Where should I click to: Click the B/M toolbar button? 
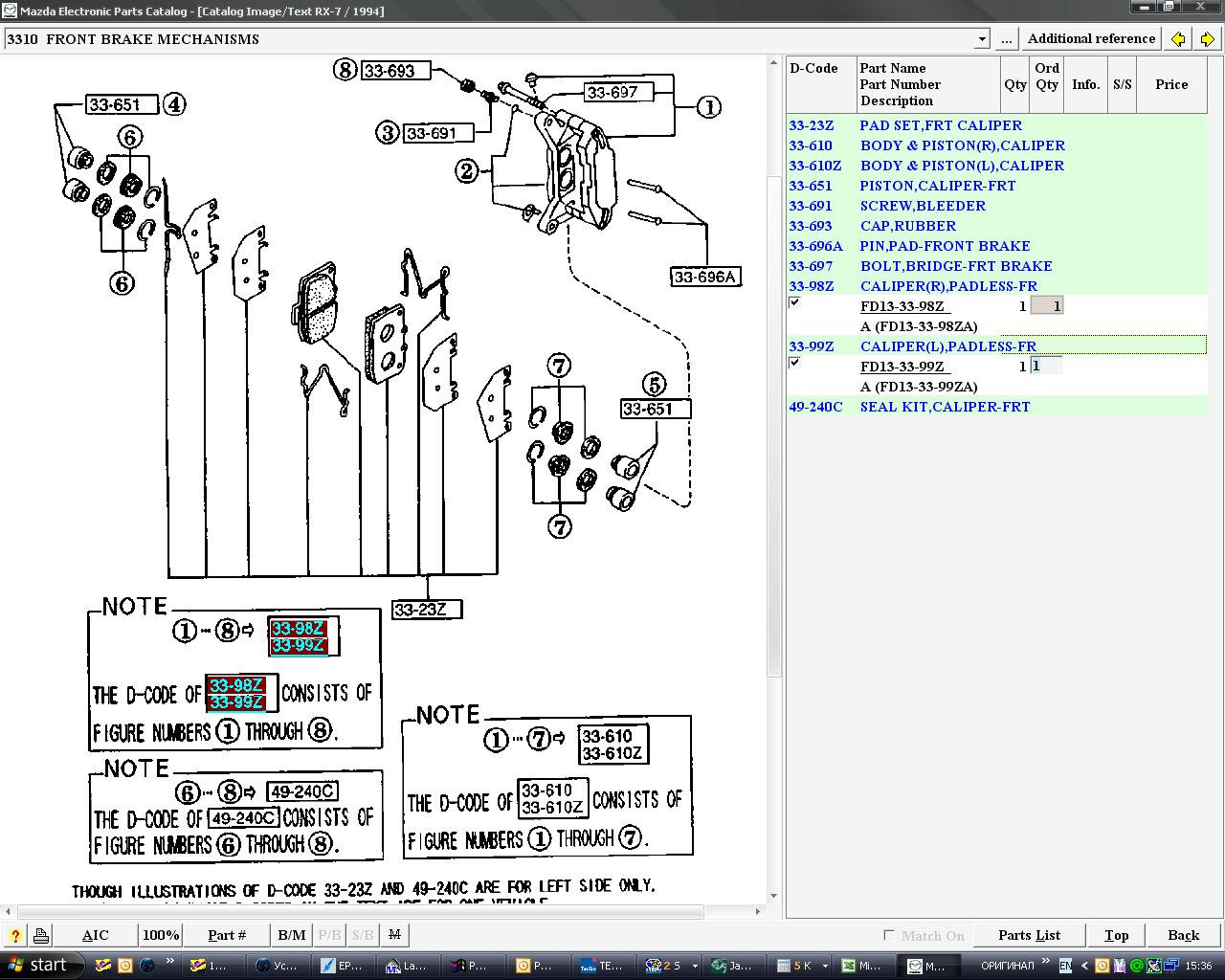[x=292, y=935]
